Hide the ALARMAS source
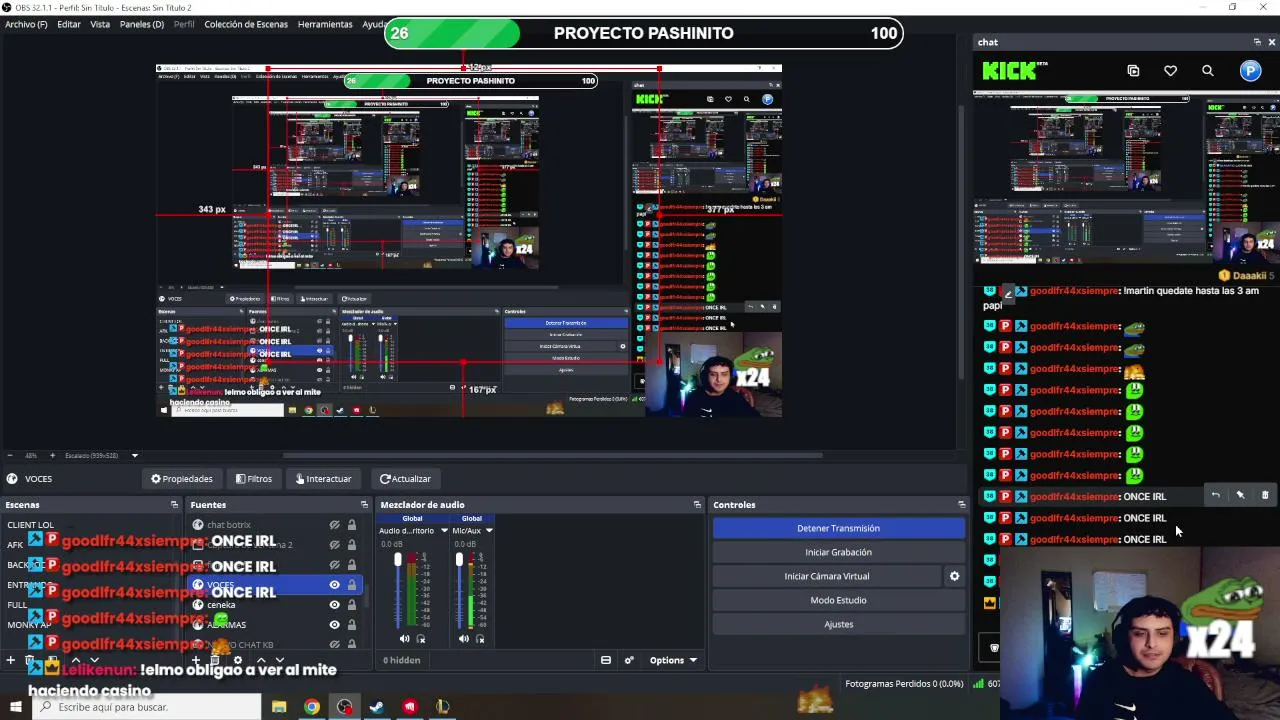Viewport: 1280px width, 720px height. (x=335, y=625)
